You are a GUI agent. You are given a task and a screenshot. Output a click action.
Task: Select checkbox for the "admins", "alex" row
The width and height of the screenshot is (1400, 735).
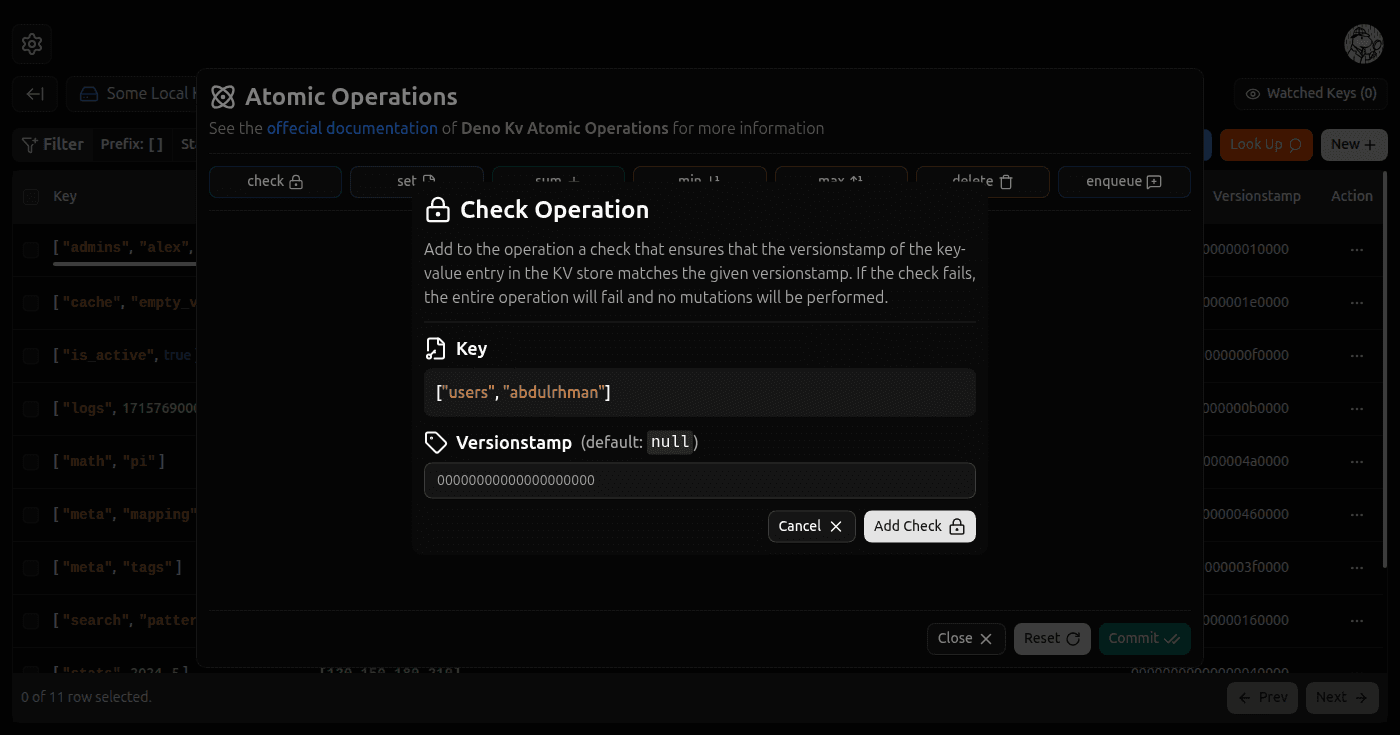(31, 249)
